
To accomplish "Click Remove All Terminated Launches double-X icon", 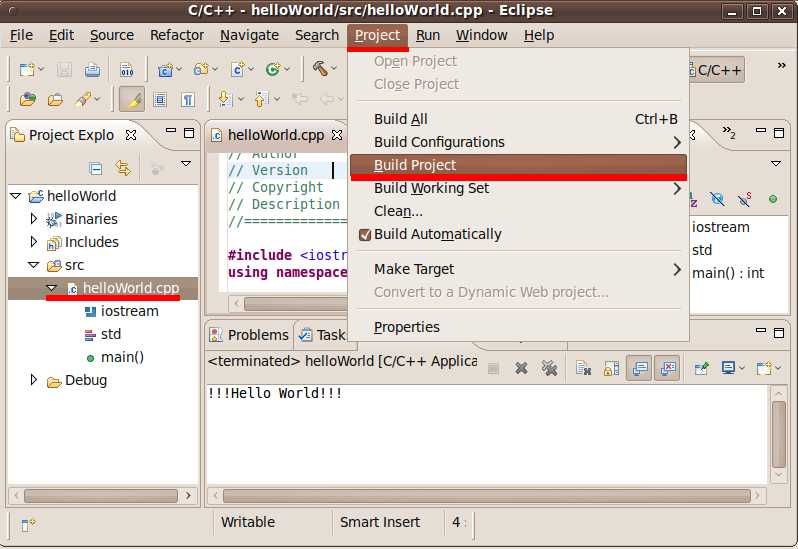I will pyautogui.click(x=550, y=368).
